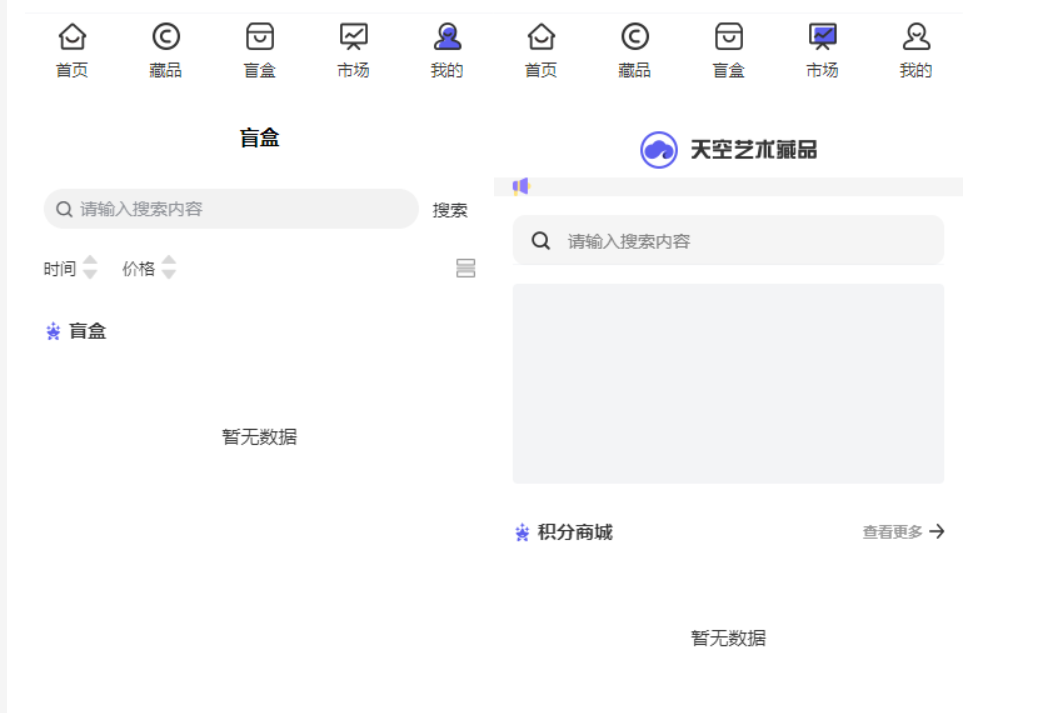Image resolution: width=1061 pixels, height=713 pixels.
Task: Open highlighted 市场 tab in right nav bar
Action: [822, 51]
